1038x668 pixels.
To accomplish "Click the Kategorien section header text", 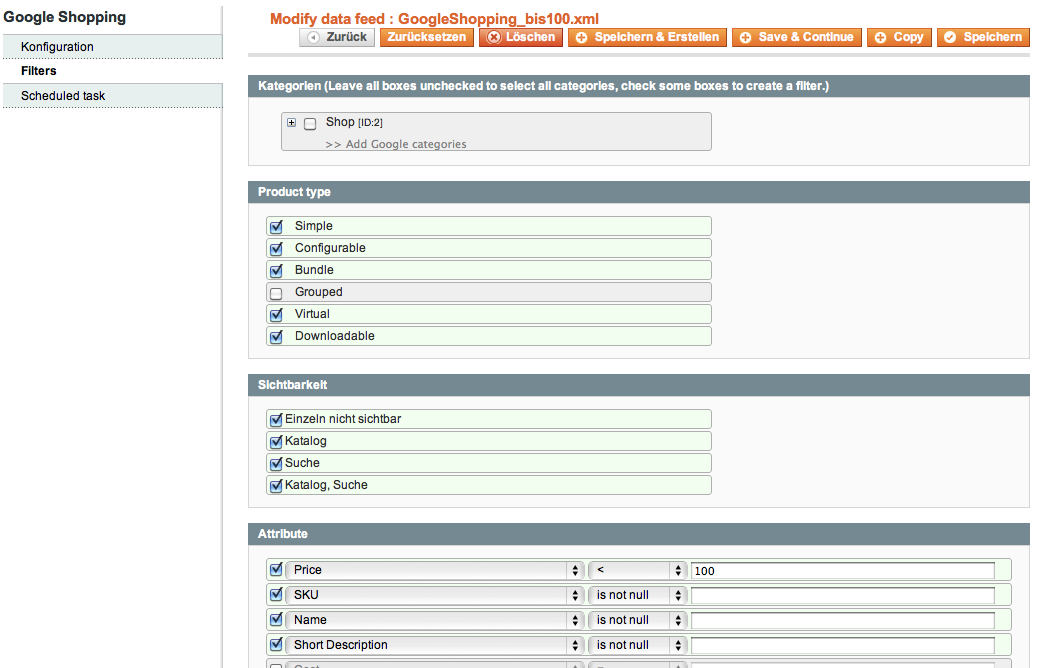I will 543,86.
